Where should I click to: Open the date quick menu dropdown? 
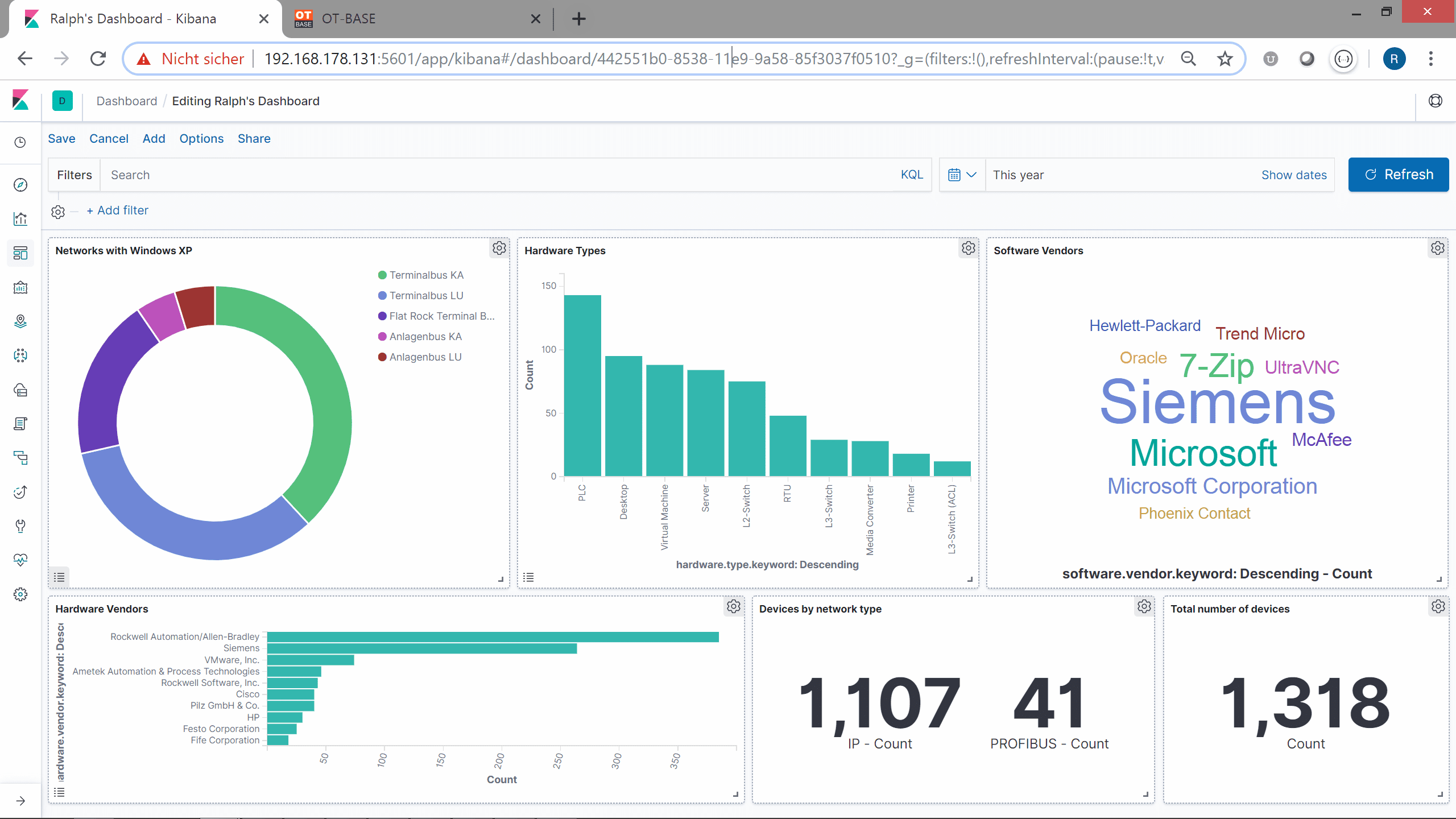click(x=962, y=175)
